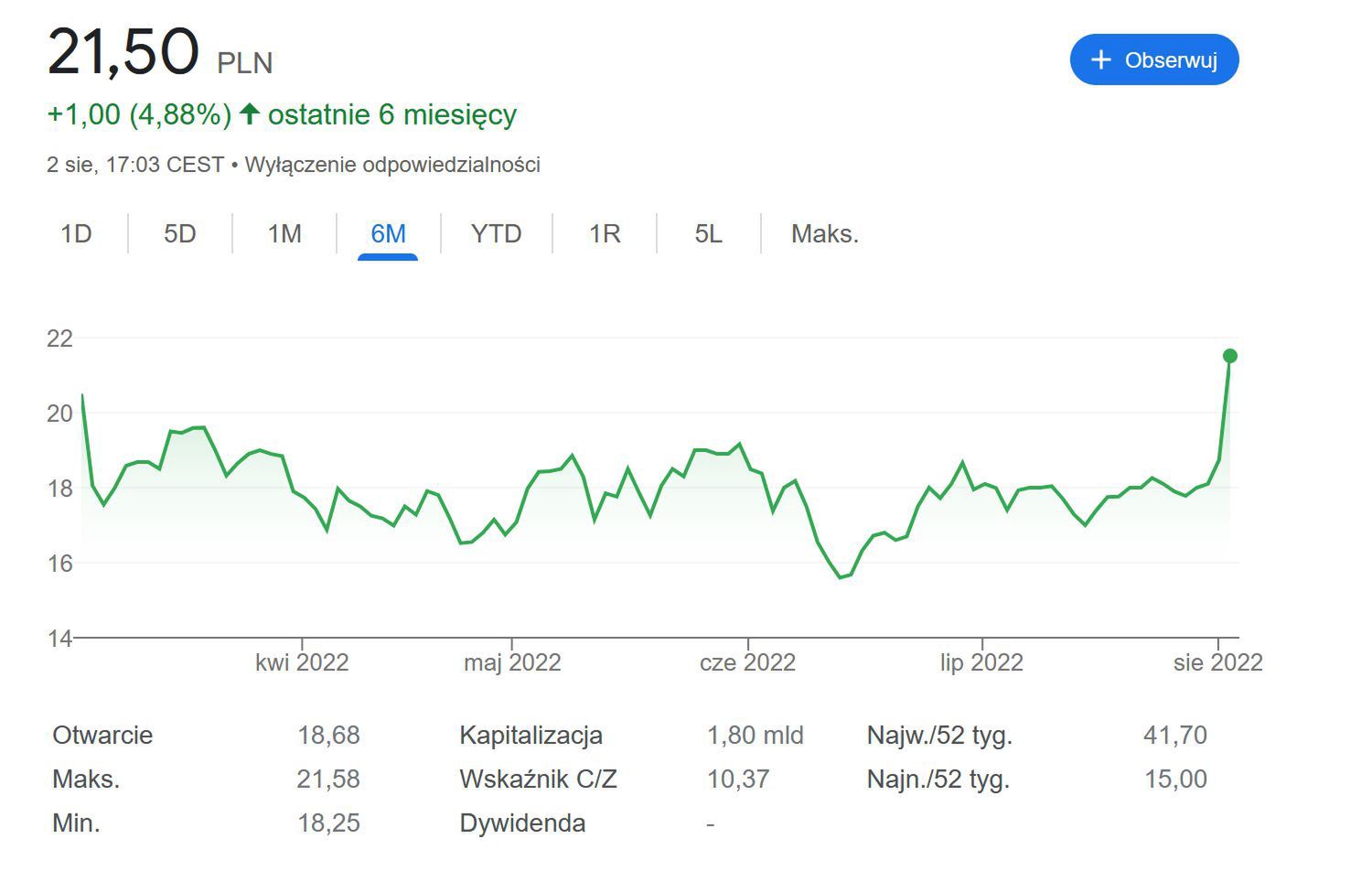Select the active 6M tab
This screenshot has height=871, width=1372.
click(x=388, y=234)
